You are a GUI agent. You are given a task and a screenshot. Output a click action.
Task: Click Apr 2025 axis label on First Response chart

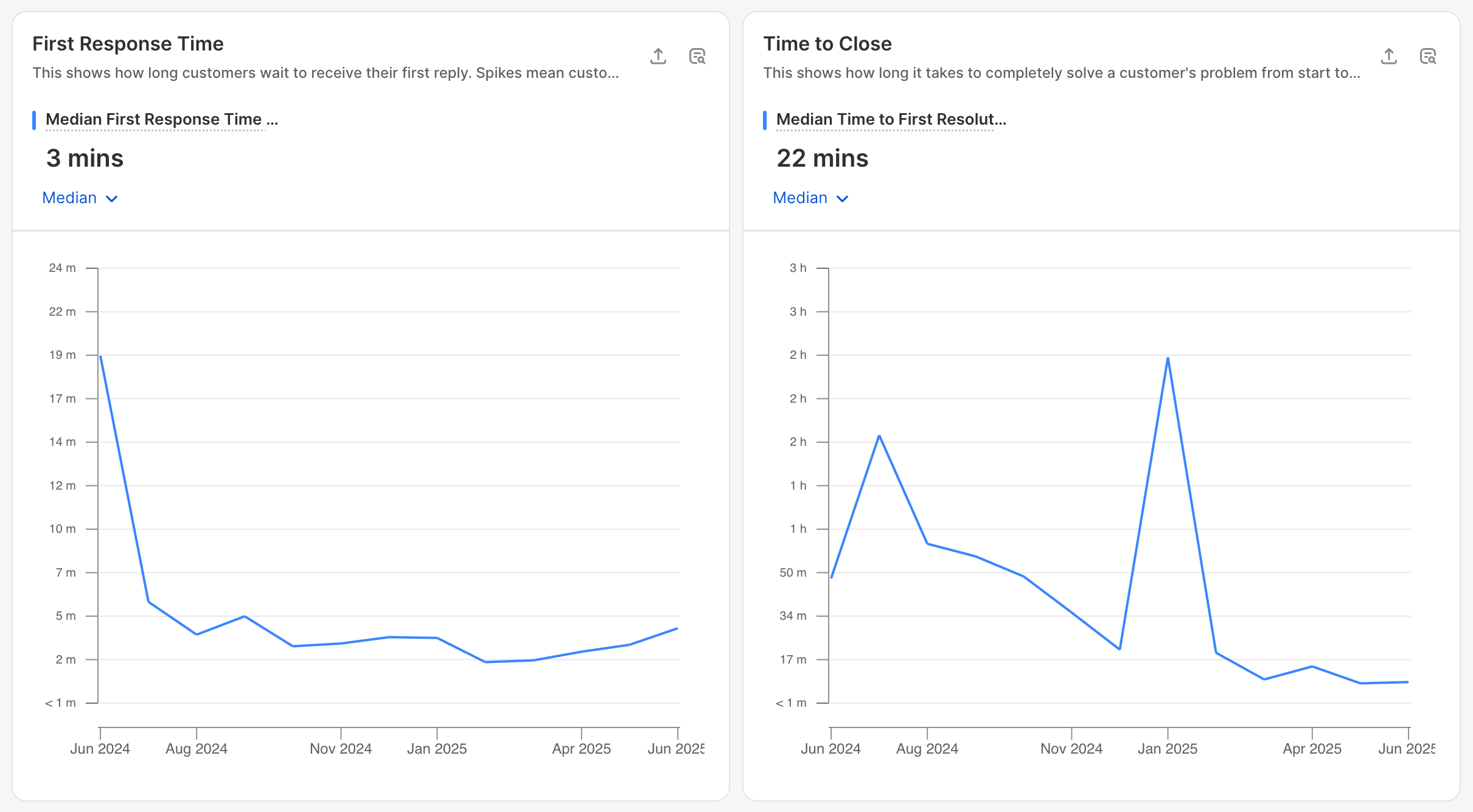(581, 749)
